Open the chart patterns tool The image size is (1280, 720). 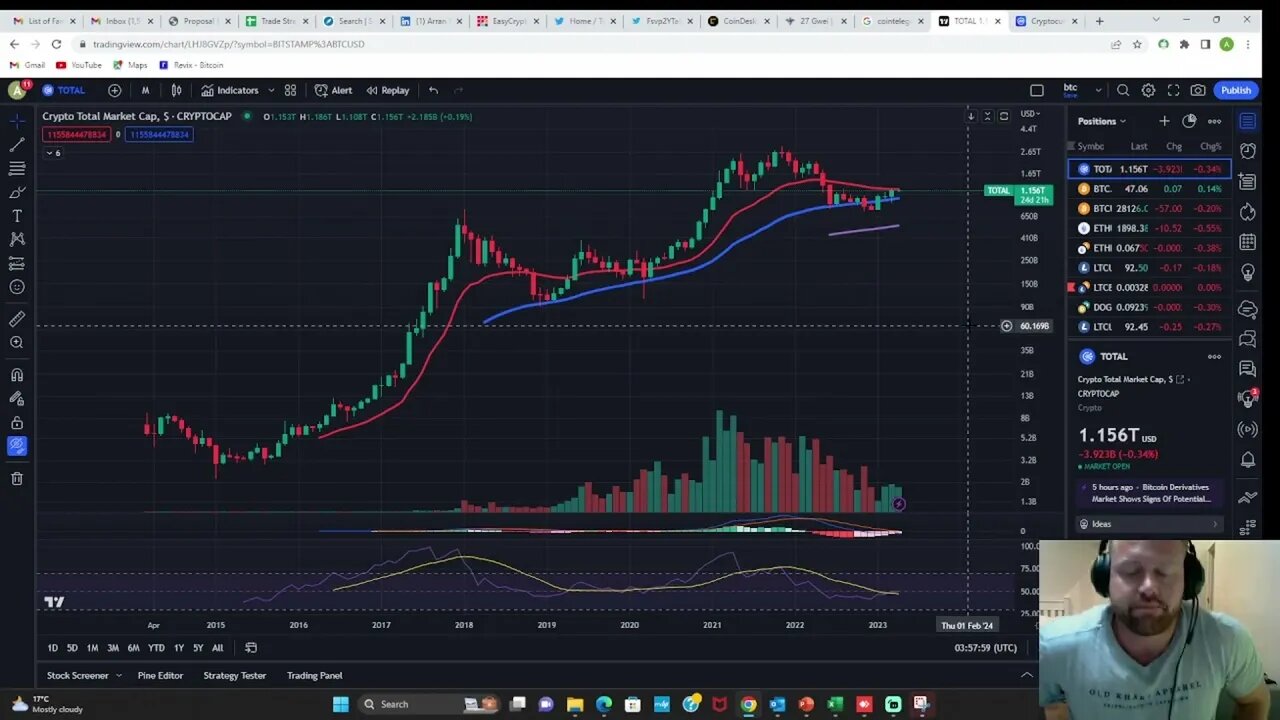[17, 239]
